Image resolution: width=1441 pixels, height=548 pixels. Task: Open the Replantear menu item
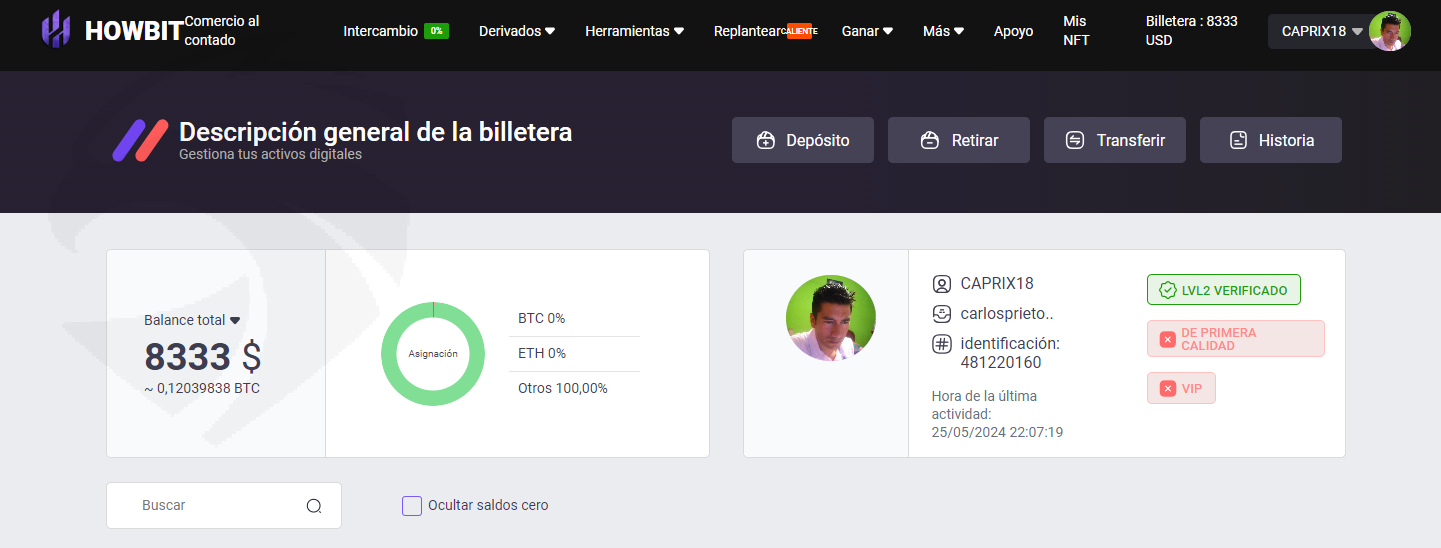[x=746, y=31]
